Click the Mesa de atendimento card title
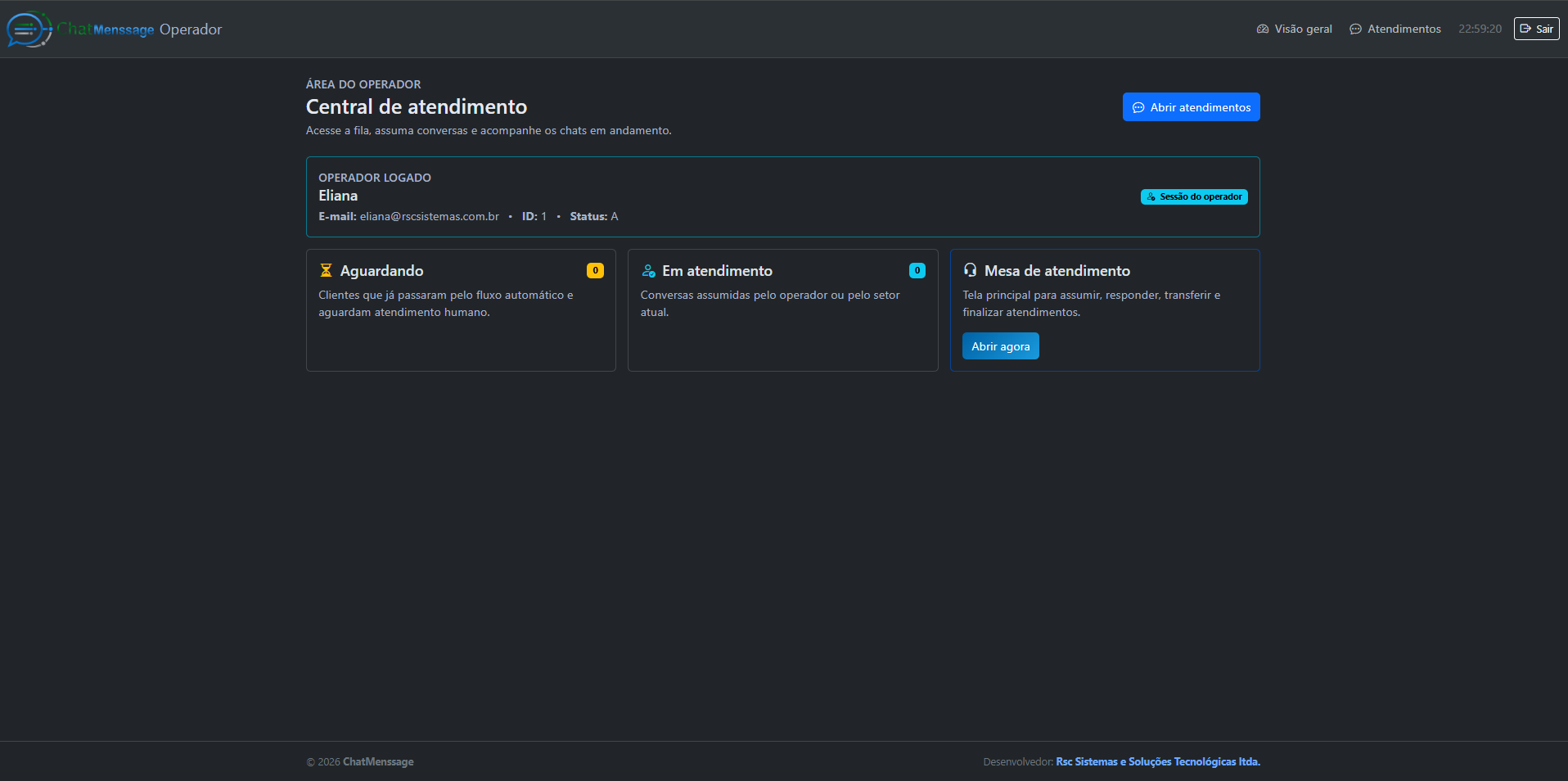The image size is (1568, 781). pos(1057,271)
